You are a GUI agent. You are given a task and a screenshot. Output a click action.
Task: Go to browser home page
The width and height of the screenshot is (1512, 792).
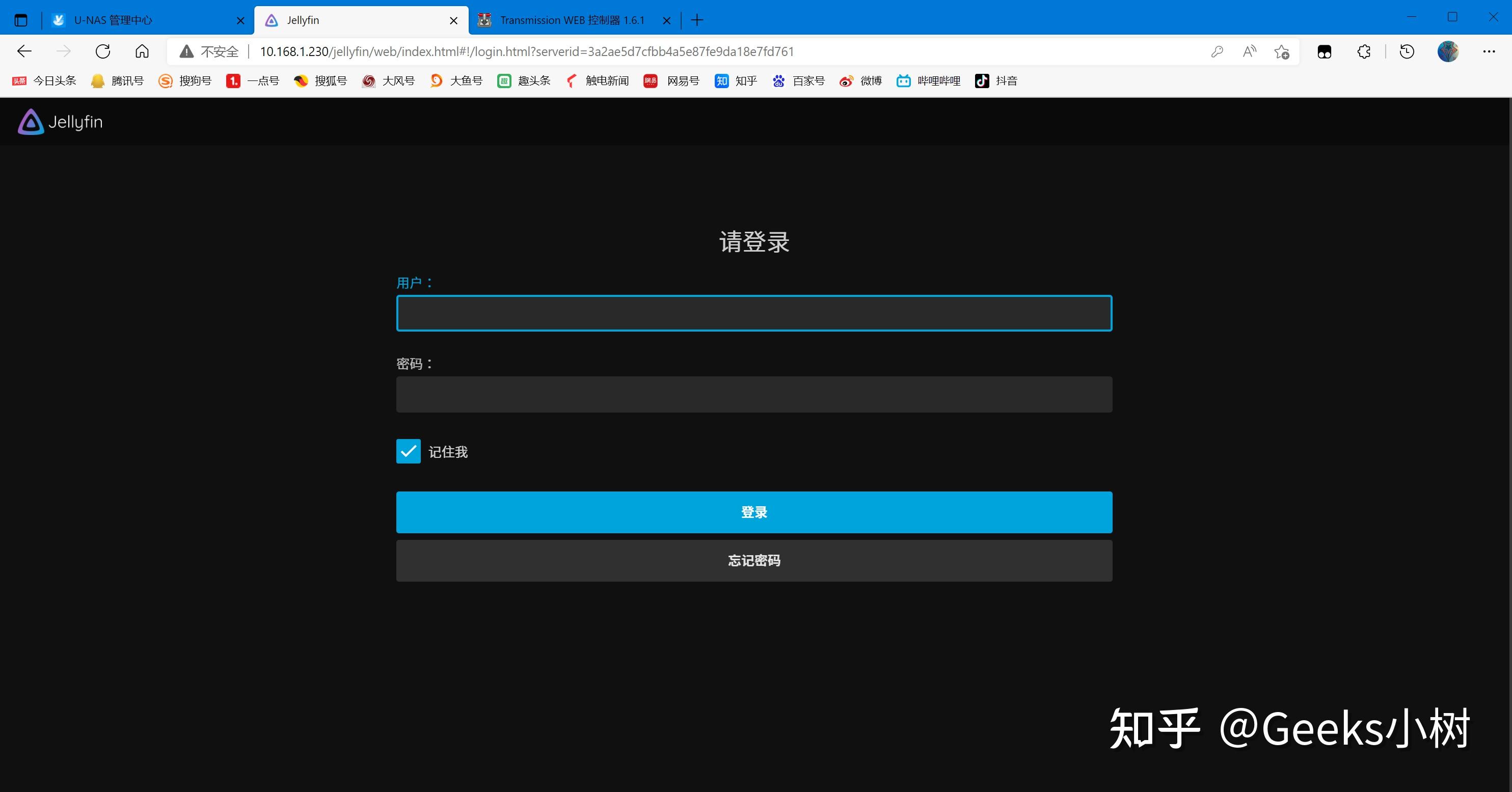[x=142, y=51]
